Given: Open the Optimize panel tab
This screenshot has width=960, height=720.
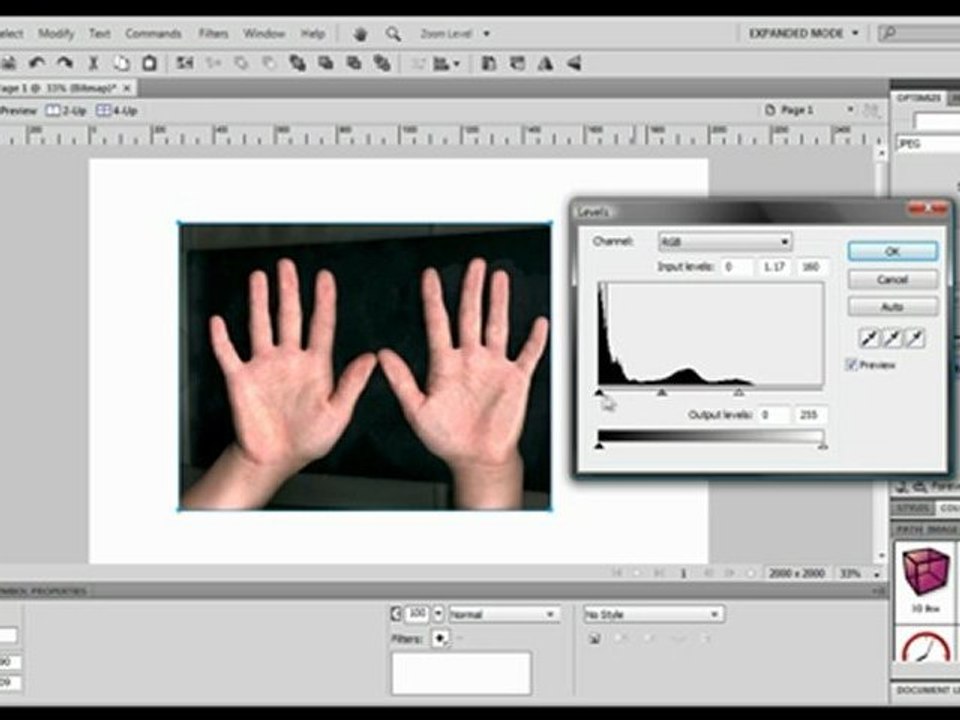Looking at the screenshot, I should (x=919, y=98).
